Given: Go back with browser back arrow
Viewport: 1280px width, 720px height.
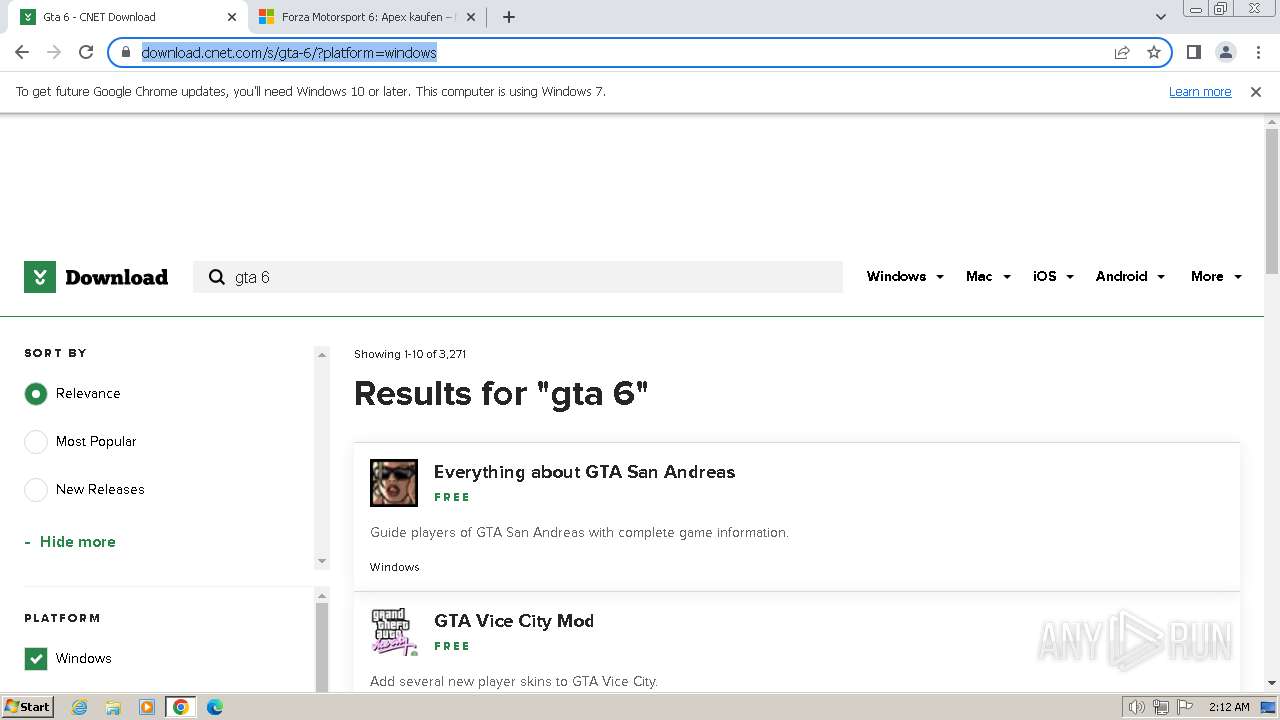Looking at the screenshot, I should (22, 52).
